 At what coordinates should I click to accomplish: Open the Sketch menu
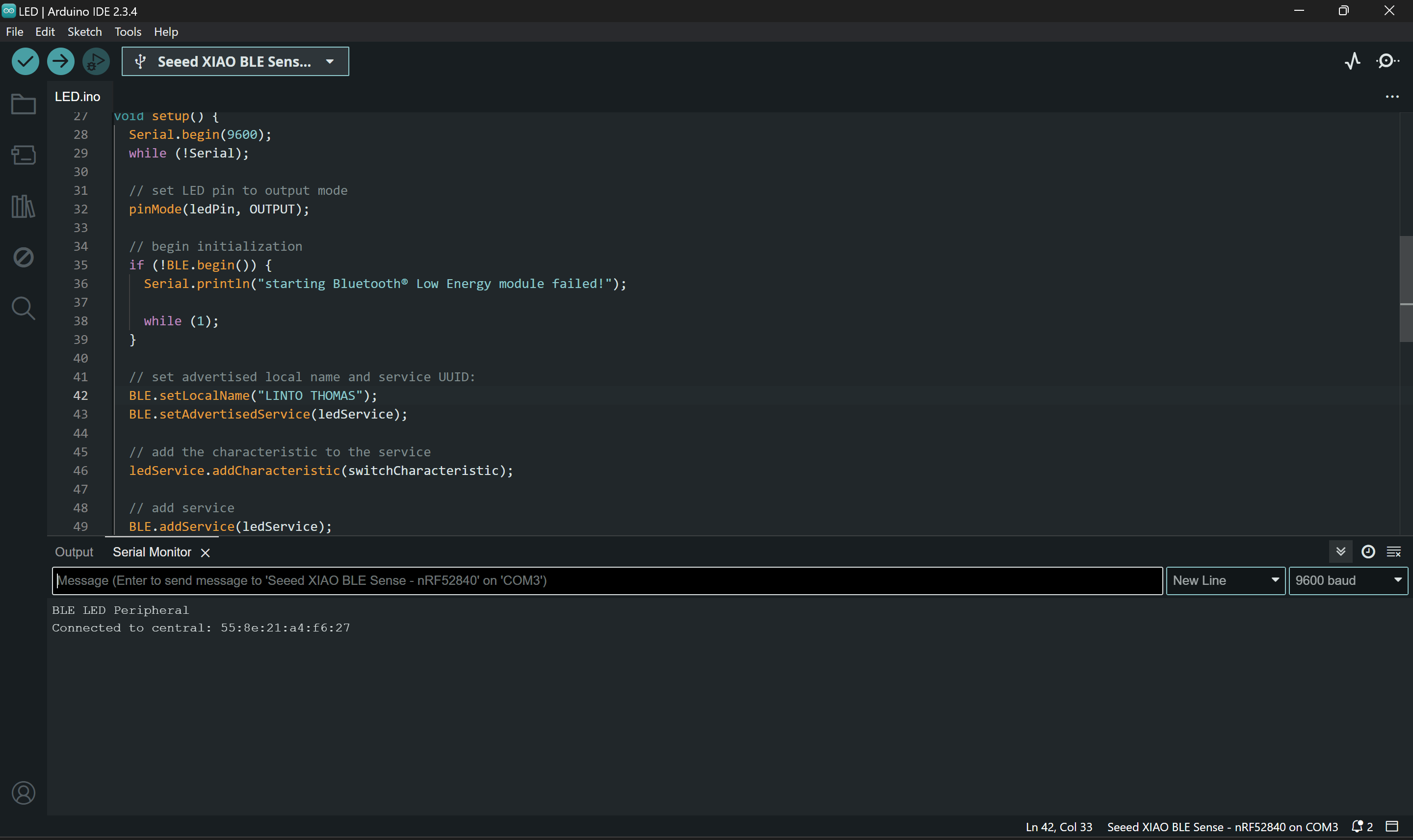point(84,32)
